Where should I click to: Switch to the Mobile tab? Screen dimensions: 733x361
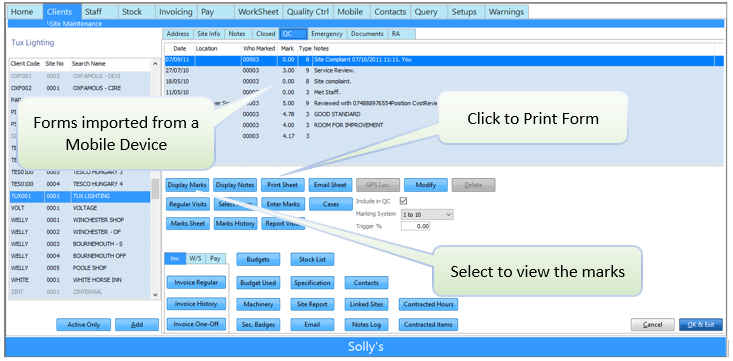tap(352, 12)
